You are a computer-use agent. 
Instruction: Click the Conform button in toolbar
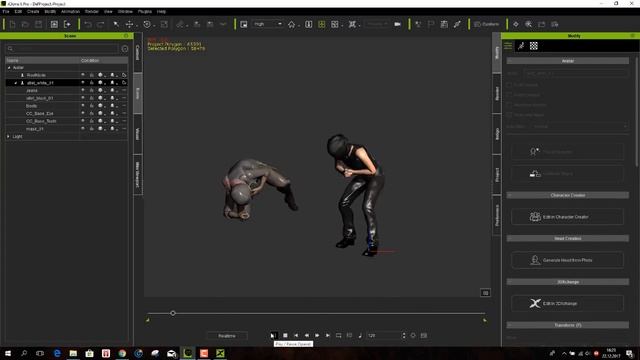click(x=487, y=24)
